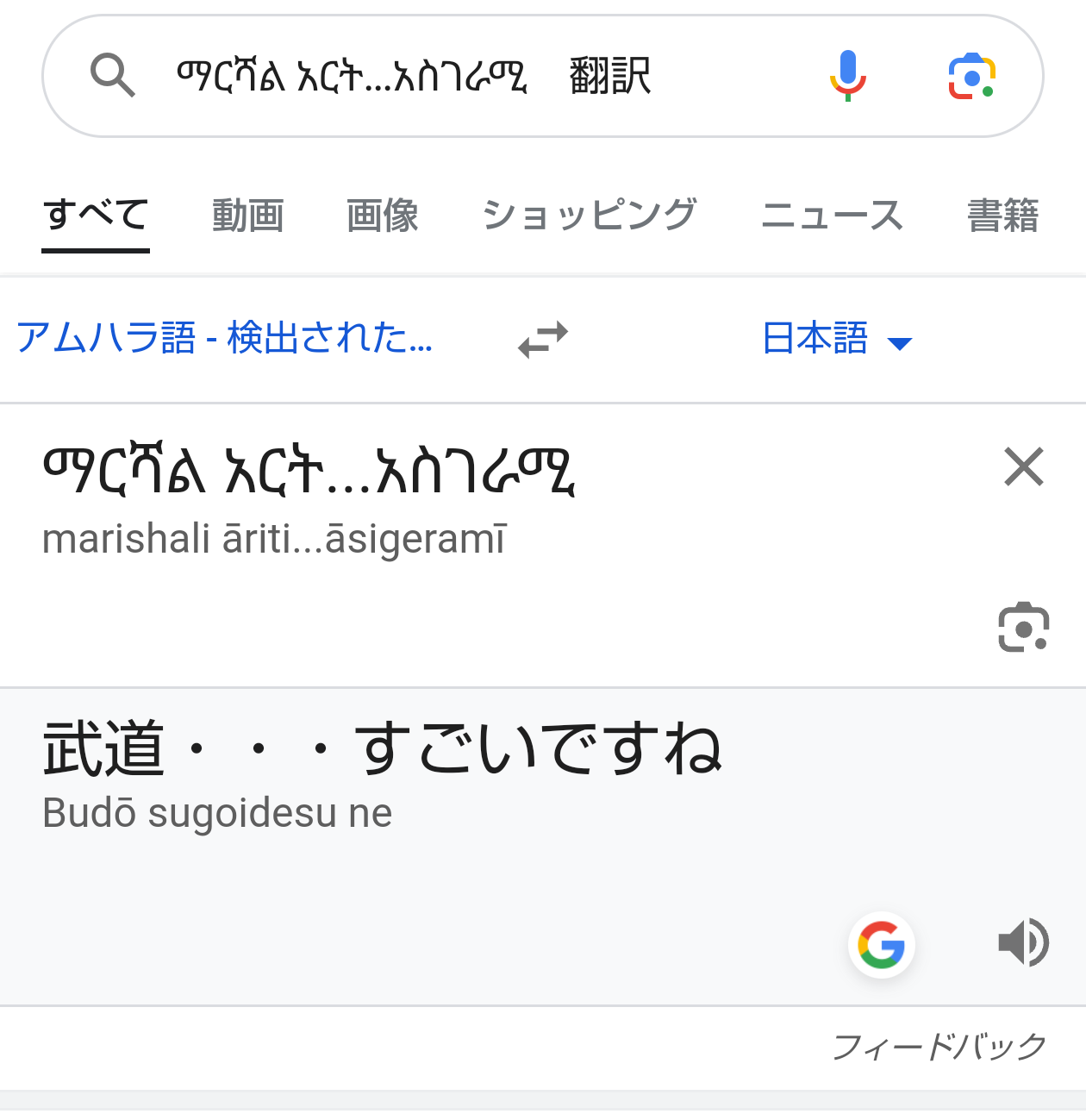This screenshot has height=1120, width=1086.
Task: Open the アムハラ語 source language selector
Action: click(224, 337)
